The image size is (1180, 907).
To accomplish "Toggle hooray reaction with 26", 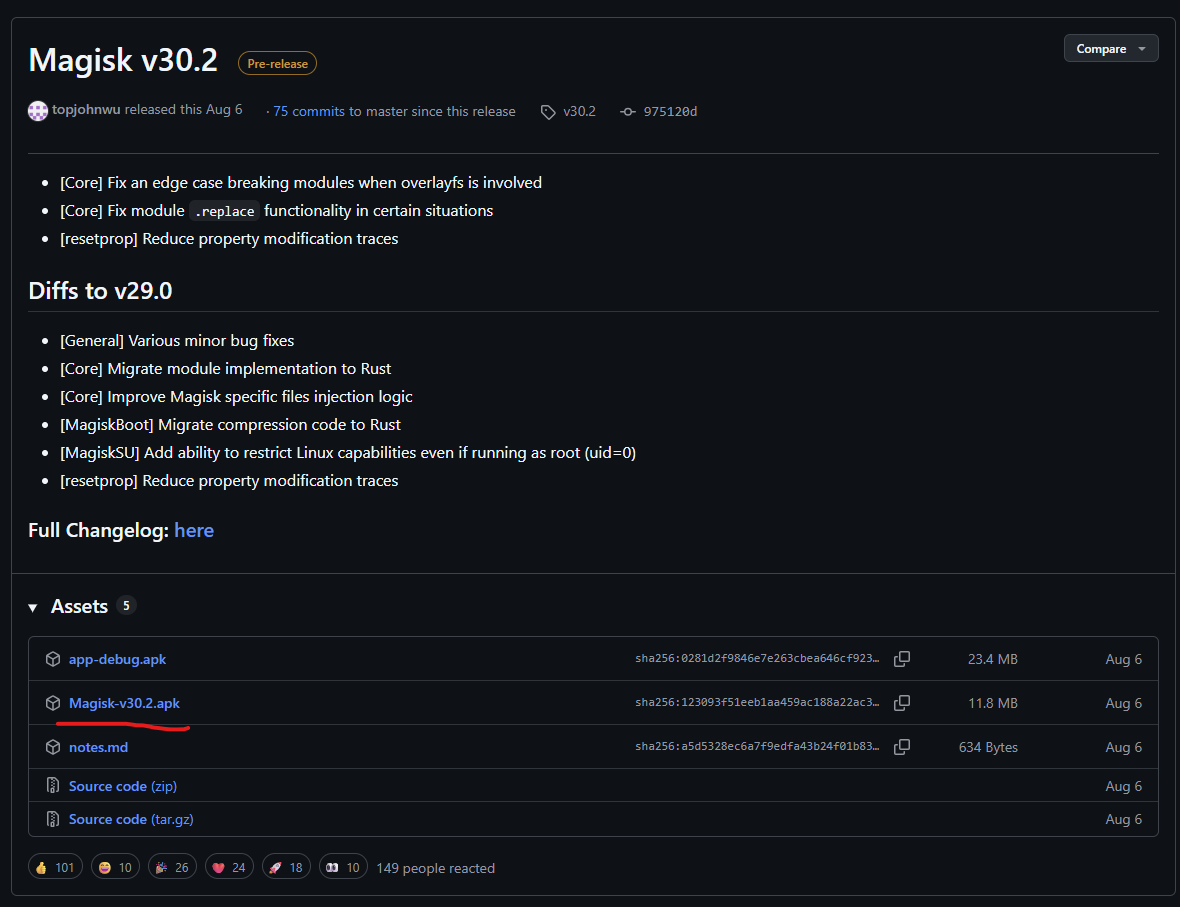I will point(172,867).
